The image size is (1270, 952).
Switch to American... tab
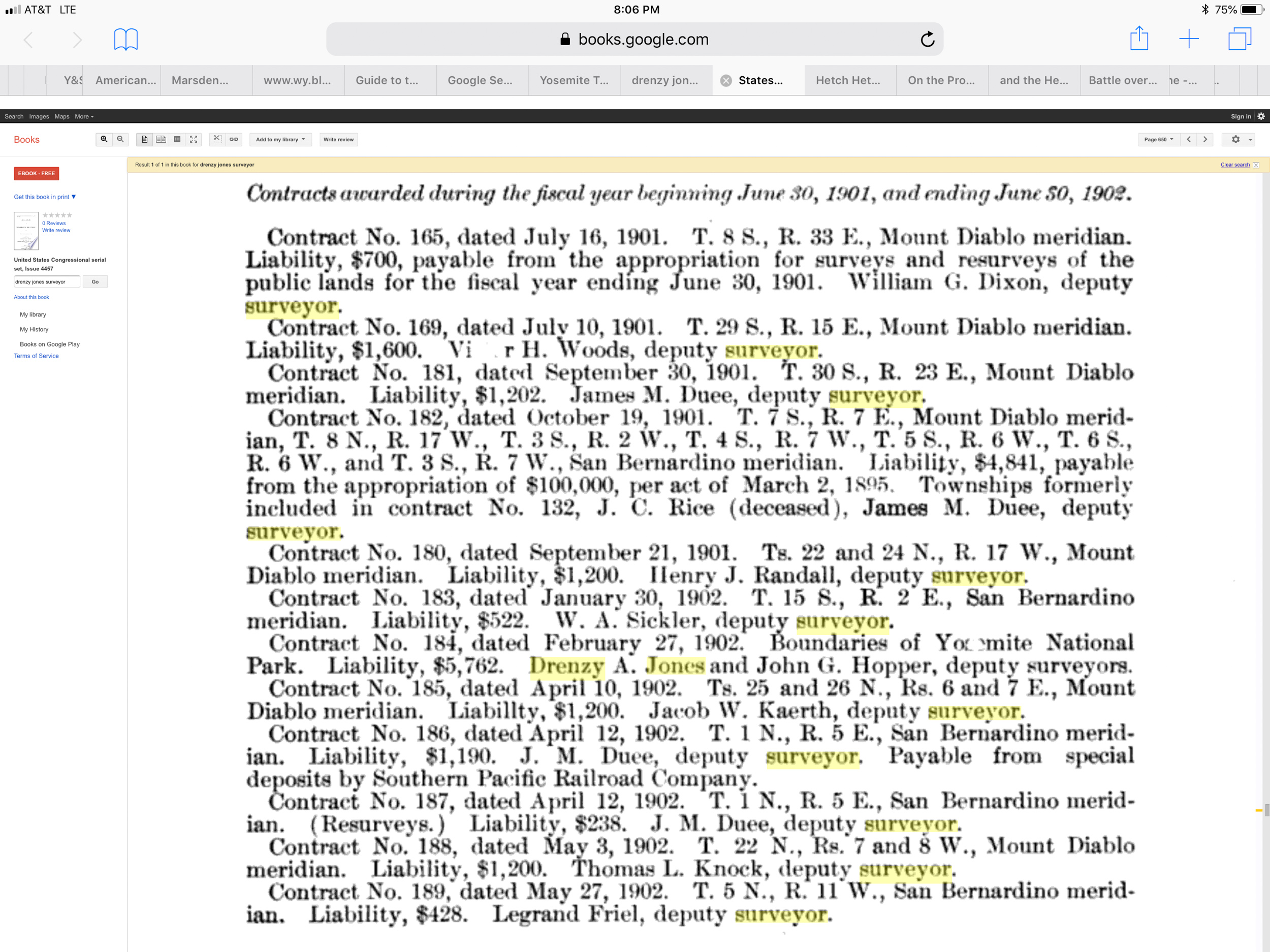point(122,80)
